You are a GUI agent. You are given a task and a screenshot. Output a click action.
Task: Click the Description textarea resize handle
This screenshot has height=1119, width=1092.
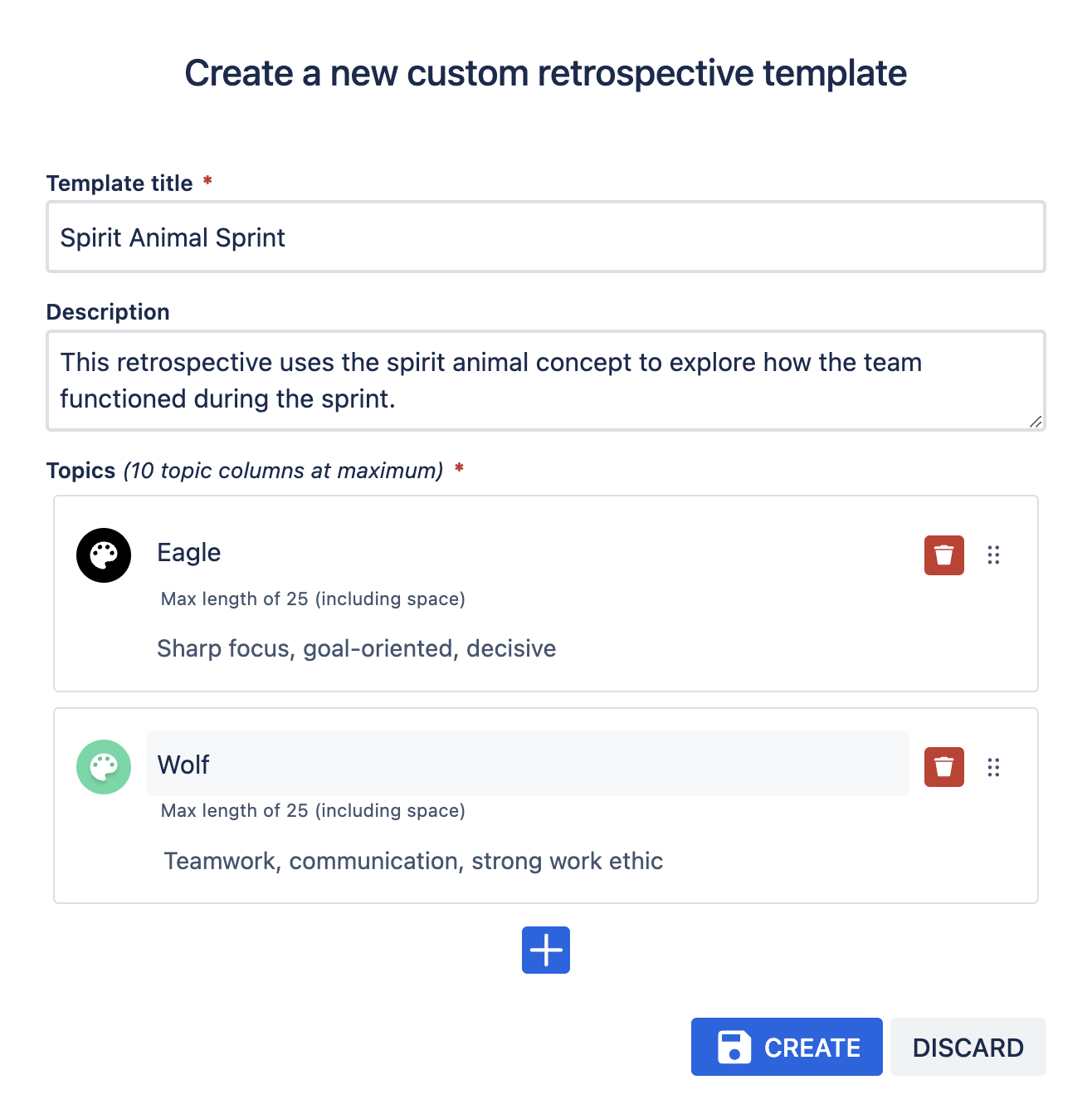[1036, 422]
